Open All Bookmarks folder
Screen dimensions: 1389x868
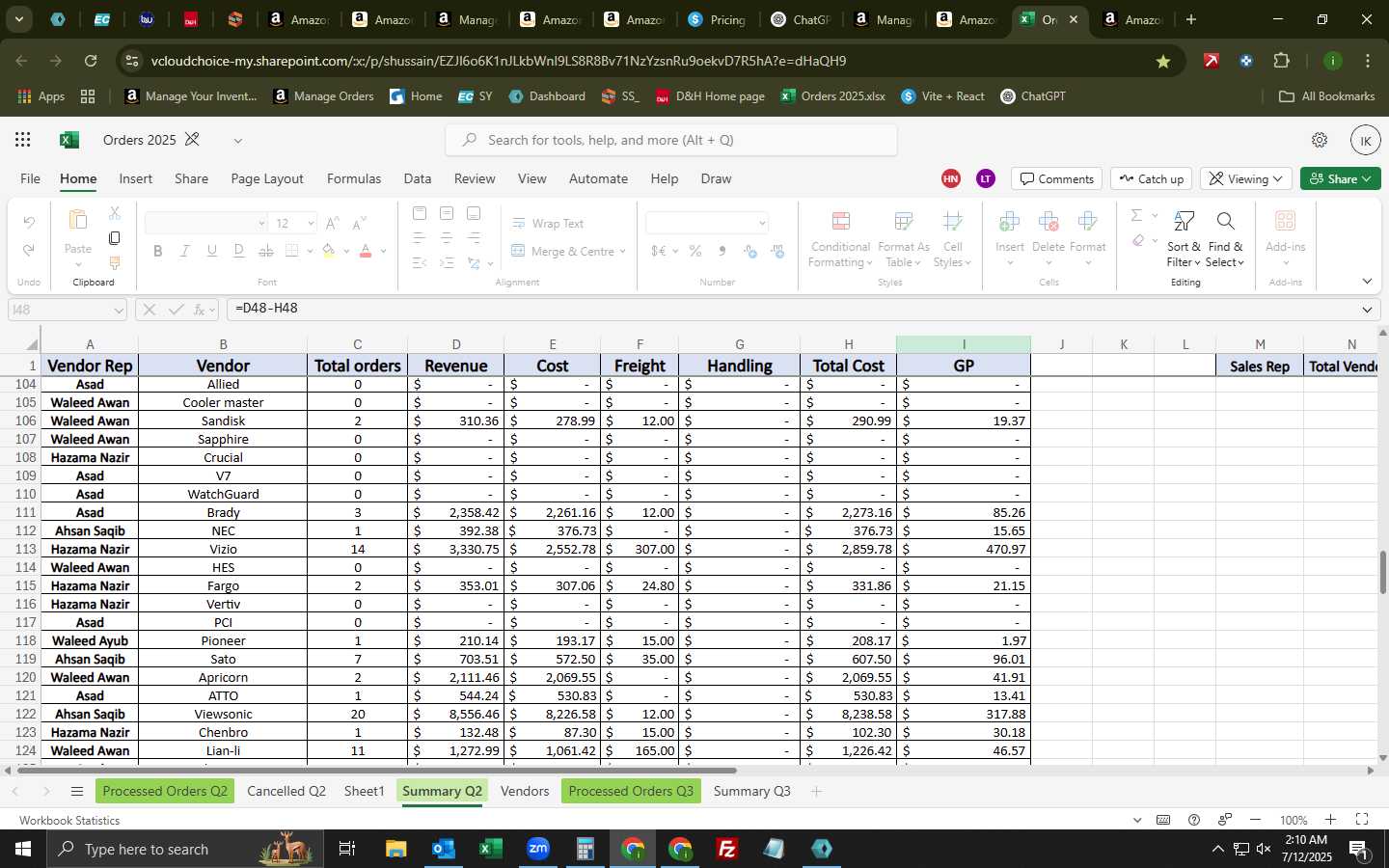[1326, 96]
